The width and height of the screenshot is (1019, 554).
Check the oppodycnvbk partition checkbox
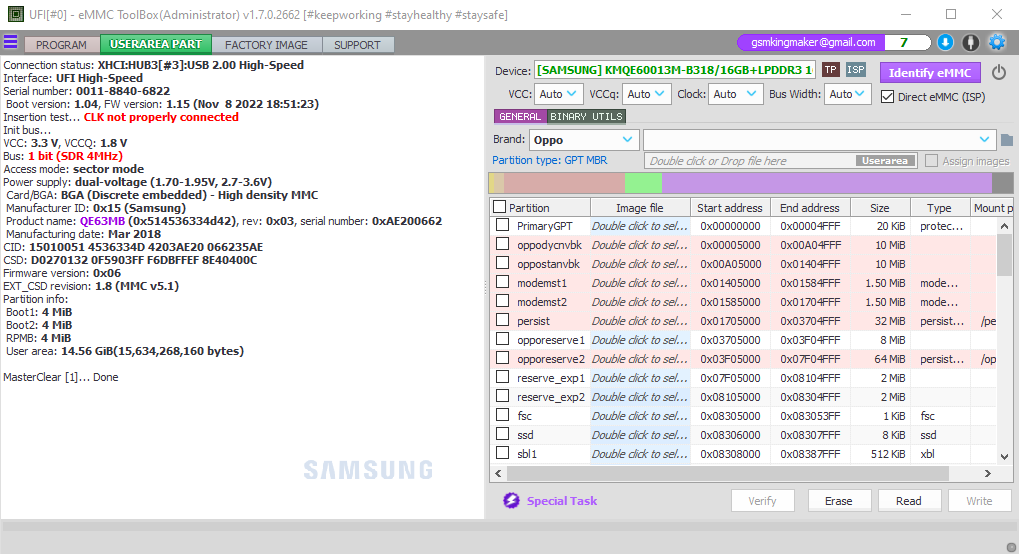502,244
